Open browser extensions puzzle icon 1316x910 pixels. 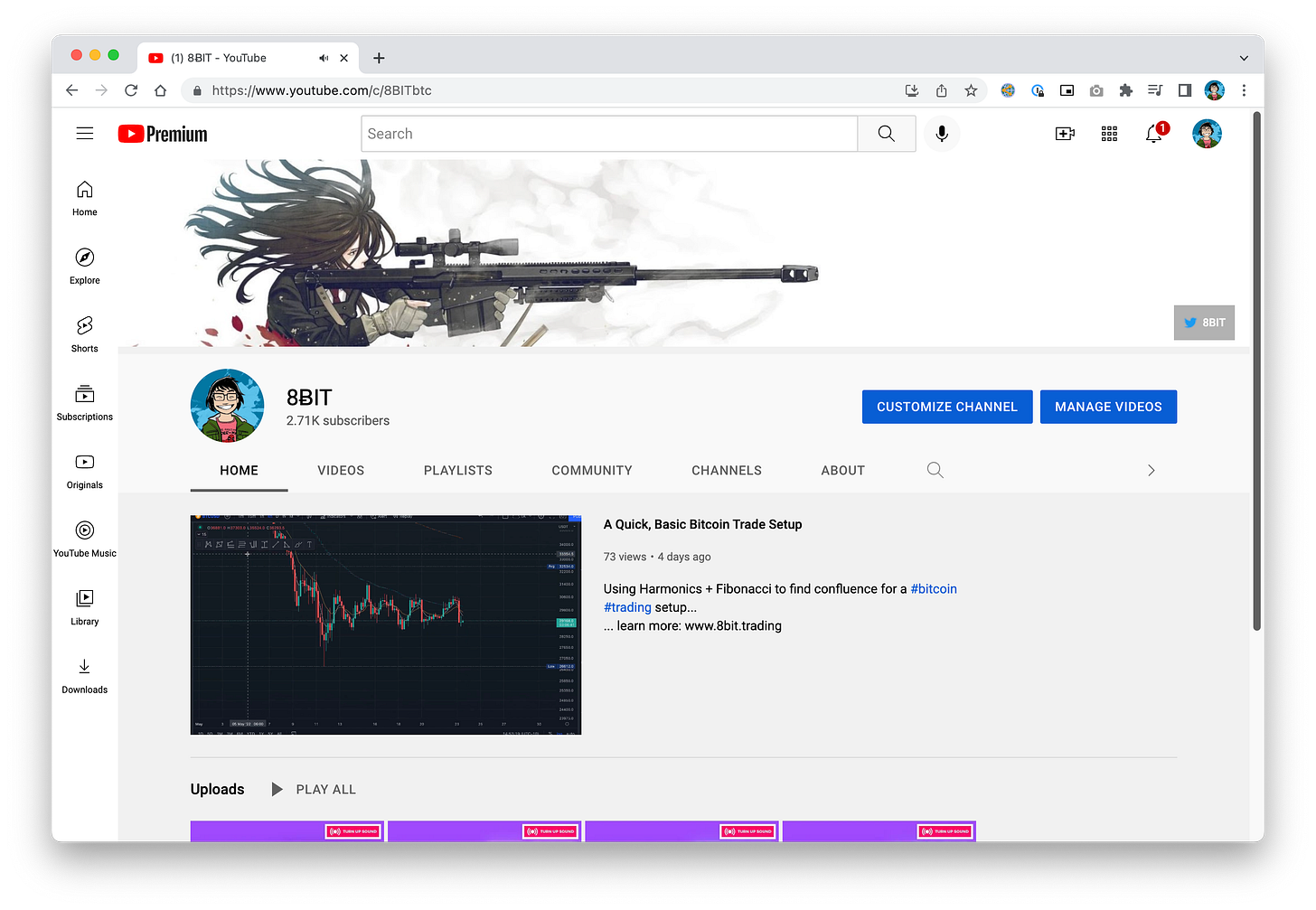pyautogui.click(x=1125, y=90)
